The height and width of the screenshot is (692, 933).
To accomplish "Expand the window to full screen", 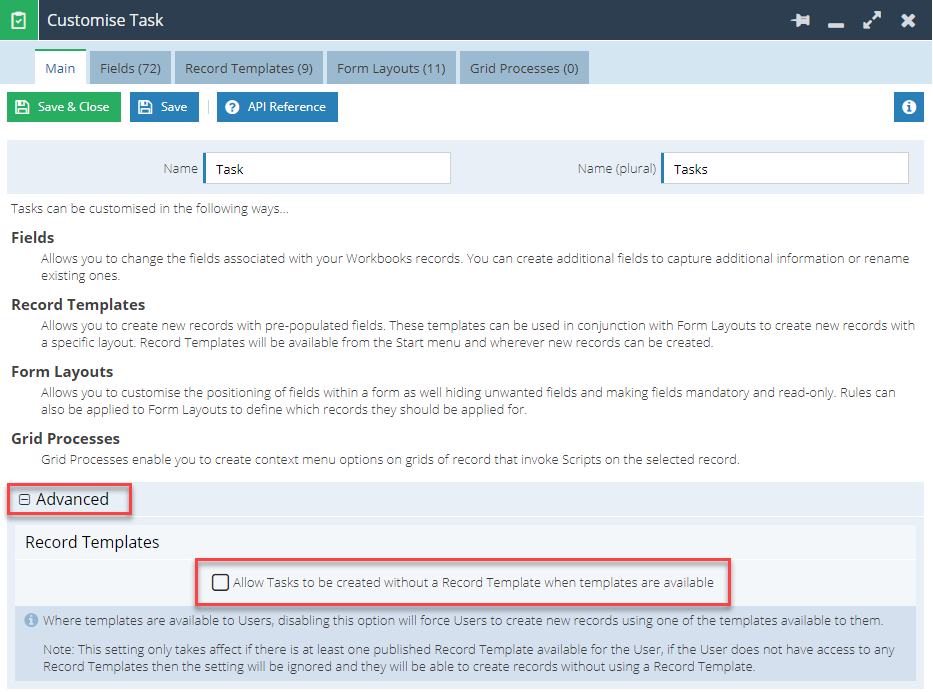I will [872, 20].
